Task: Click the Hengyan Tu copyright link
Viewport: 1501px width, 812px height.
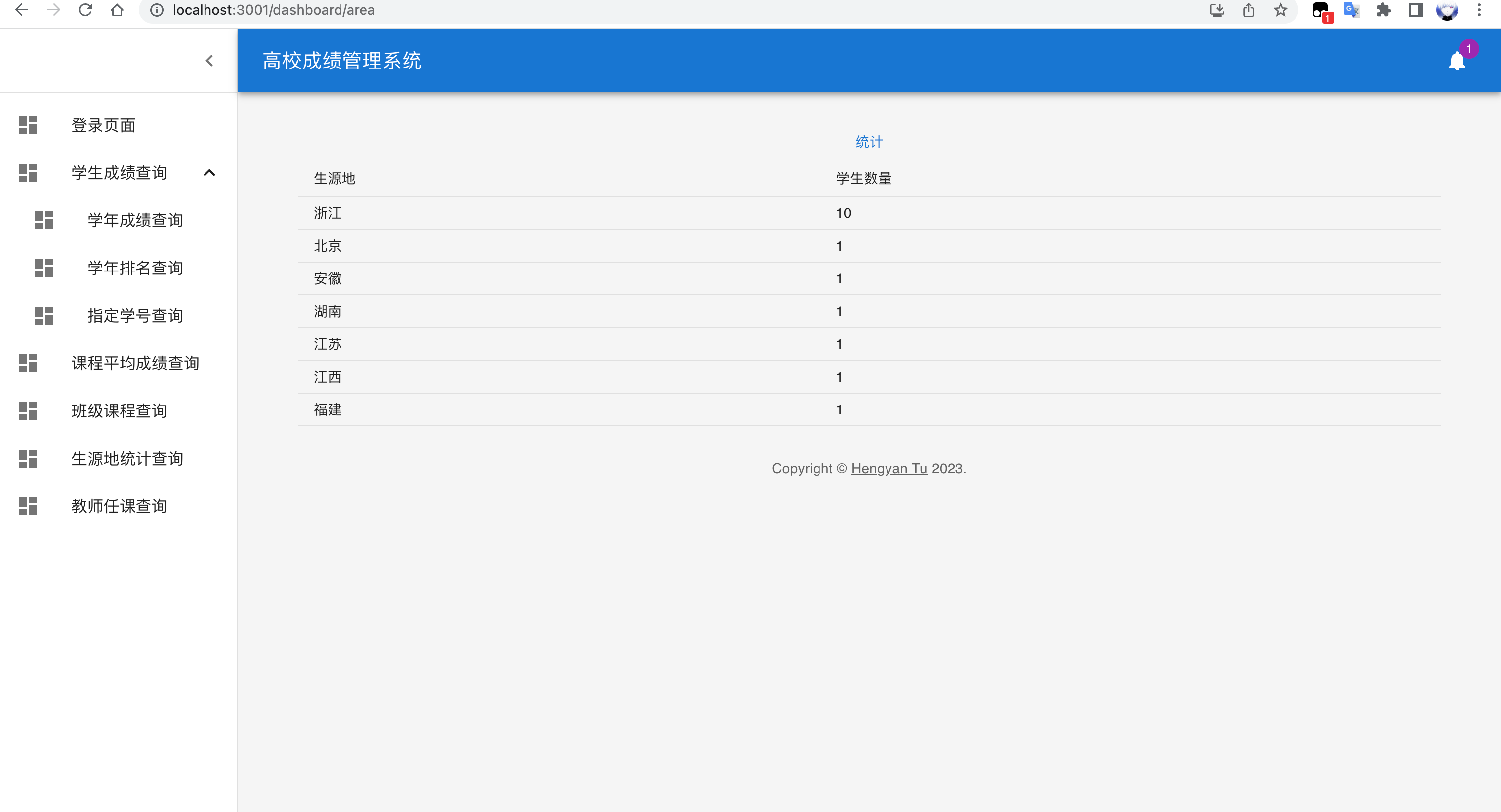Action: (888, 469)
